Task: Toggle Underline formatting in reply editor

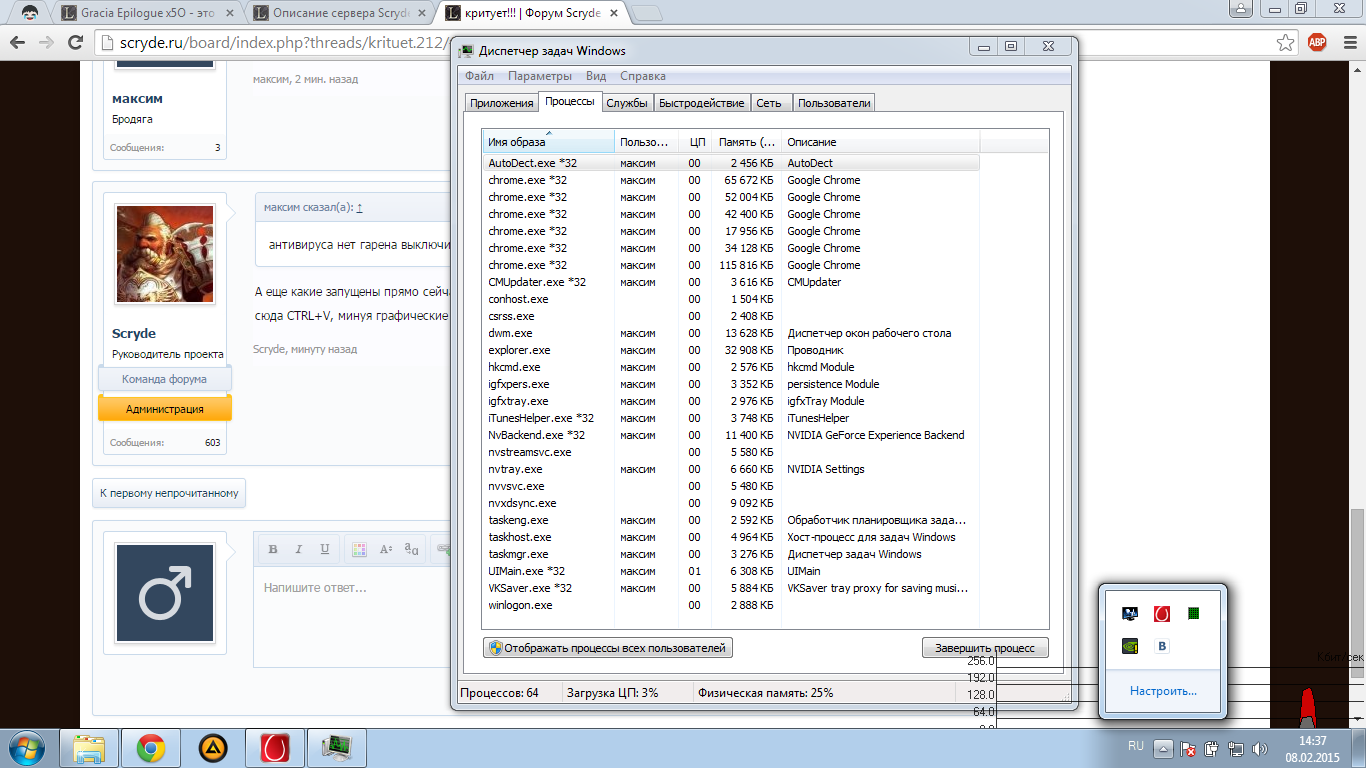Action: tap(324, 549)
